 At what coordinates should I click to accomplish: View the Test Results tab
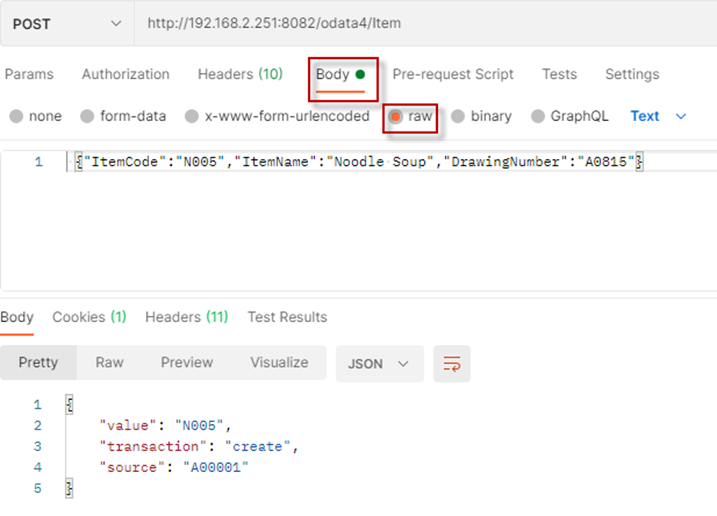287,317
